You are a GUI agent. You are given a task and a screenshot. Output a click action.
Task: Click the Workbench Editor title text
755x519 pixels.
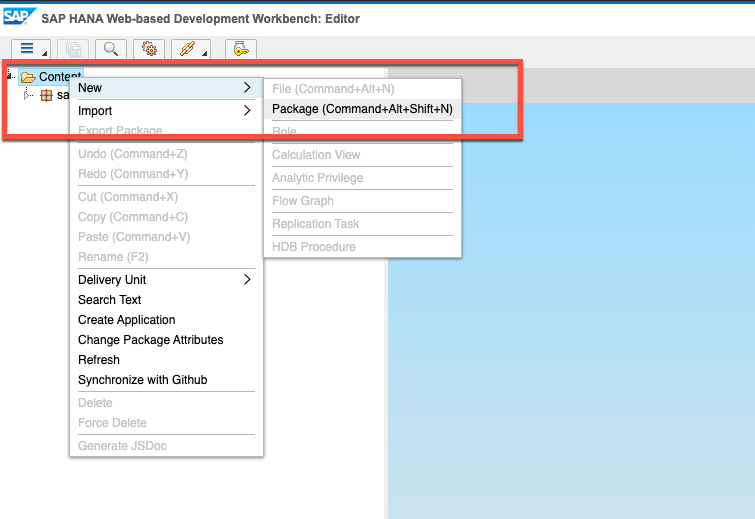point(200,19)
